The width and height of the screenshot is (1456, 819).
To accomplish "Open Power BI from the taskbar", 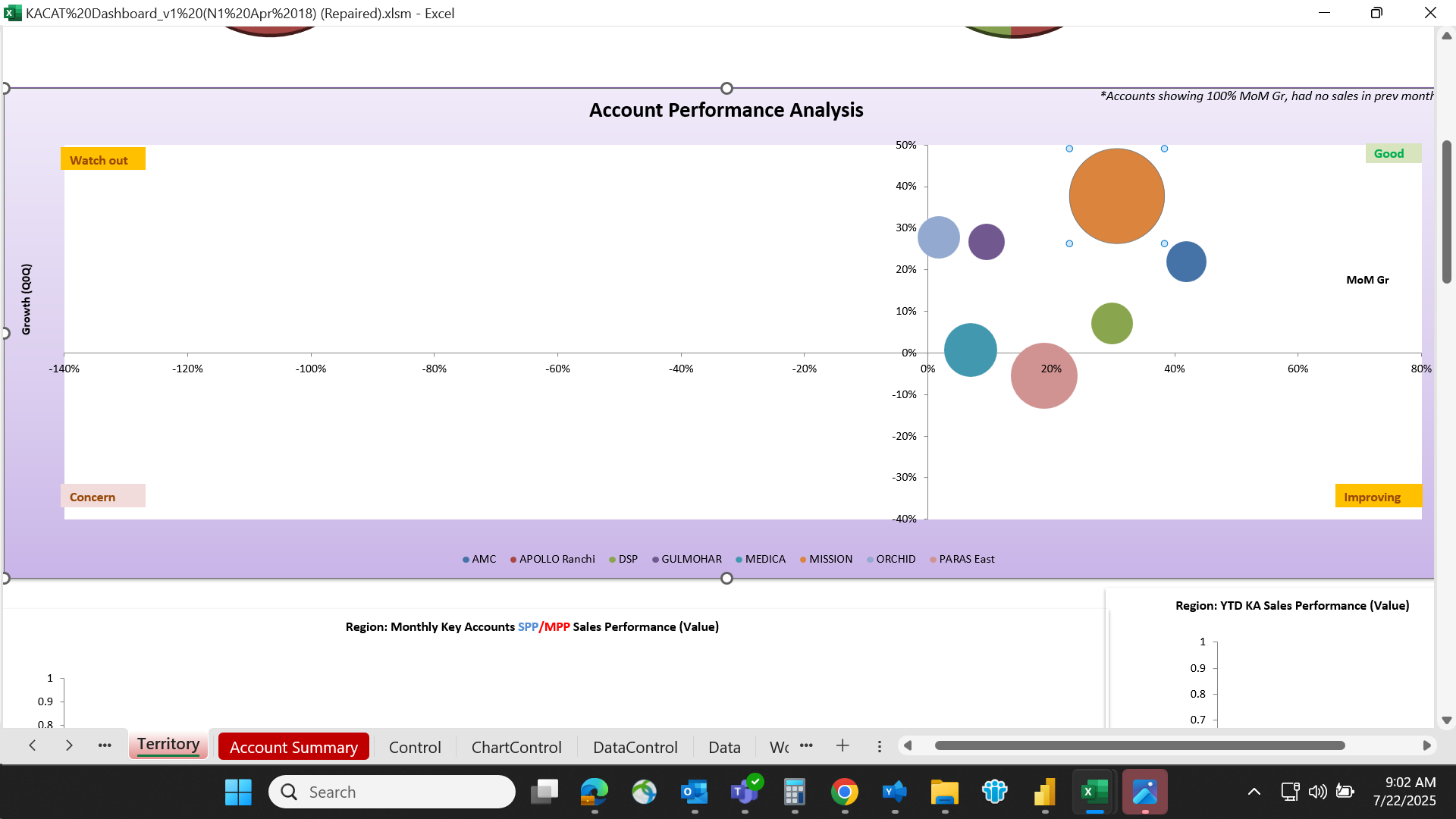I will pos(1045,792).
